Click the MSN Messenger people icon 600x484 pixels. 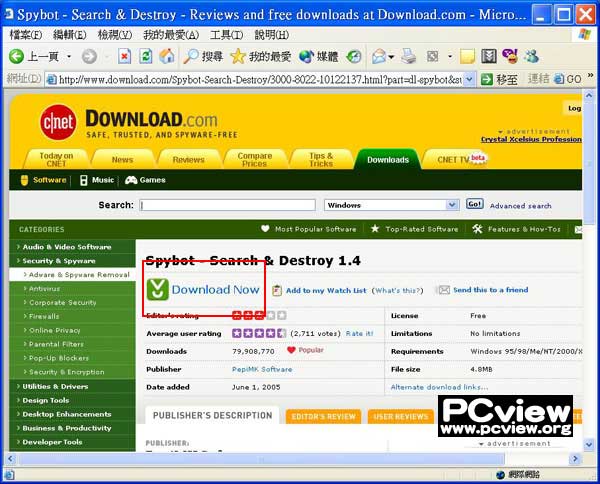point(532,57)
